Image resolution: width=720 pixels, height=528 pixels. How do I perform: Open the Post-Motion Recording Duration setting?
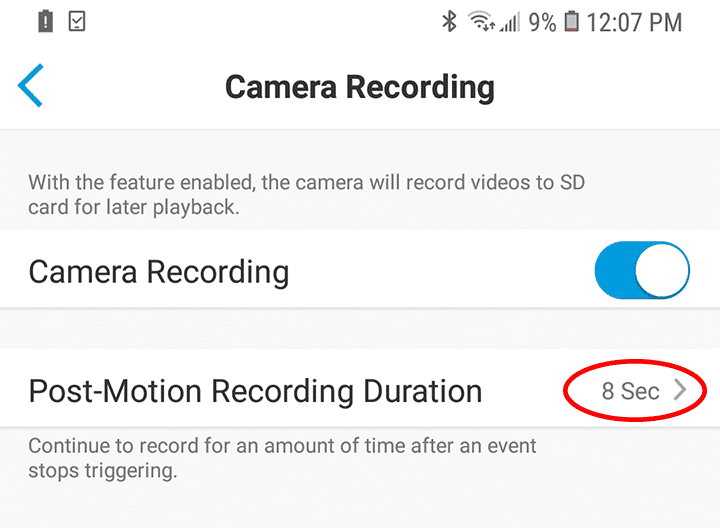point(255,391)
